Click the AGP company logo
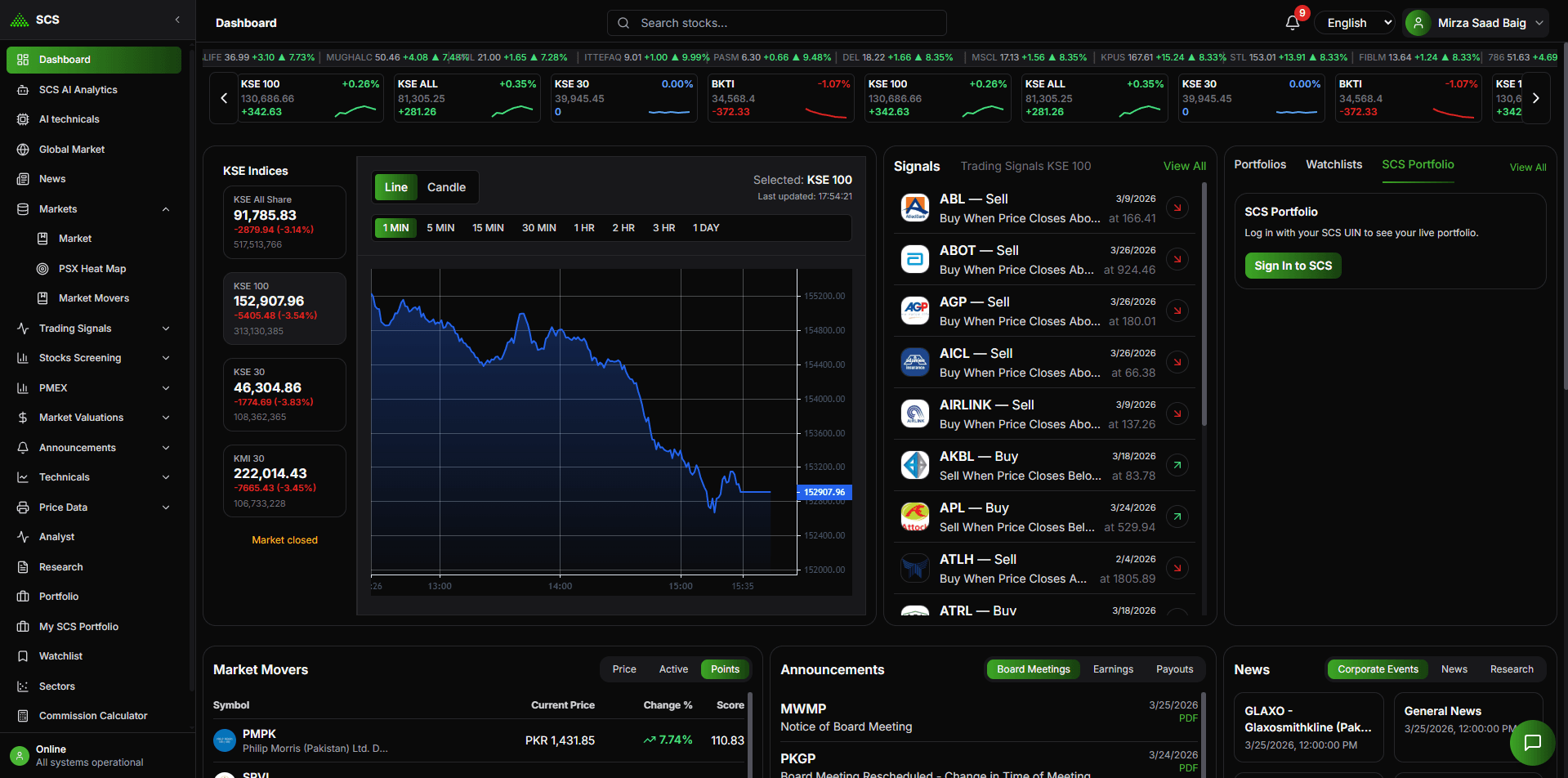Image resolution: width=1568 pixels, height=778 pixels. [914, 311]
